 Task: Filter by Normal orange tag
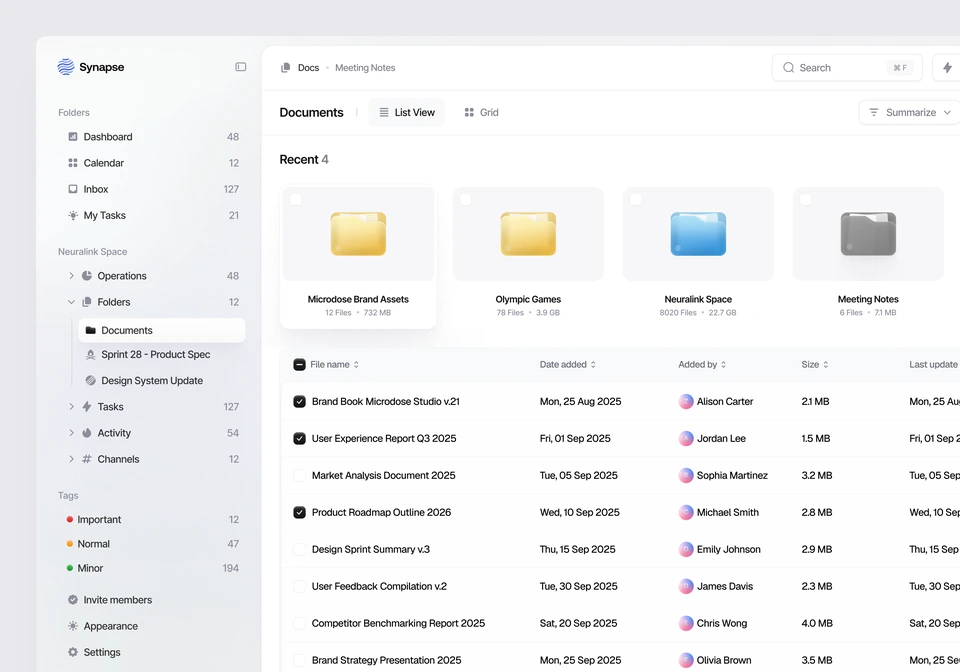click(x=153, y=544)
